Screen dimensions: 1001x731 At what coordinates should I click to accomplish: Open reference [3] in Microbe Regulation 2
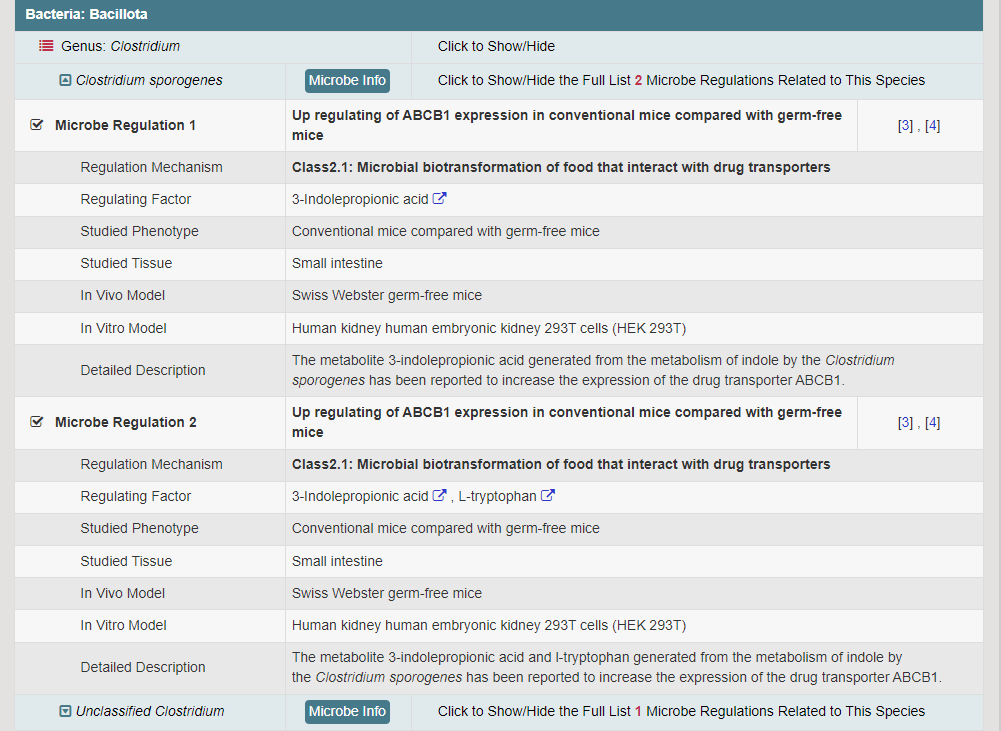click(905, 423)
